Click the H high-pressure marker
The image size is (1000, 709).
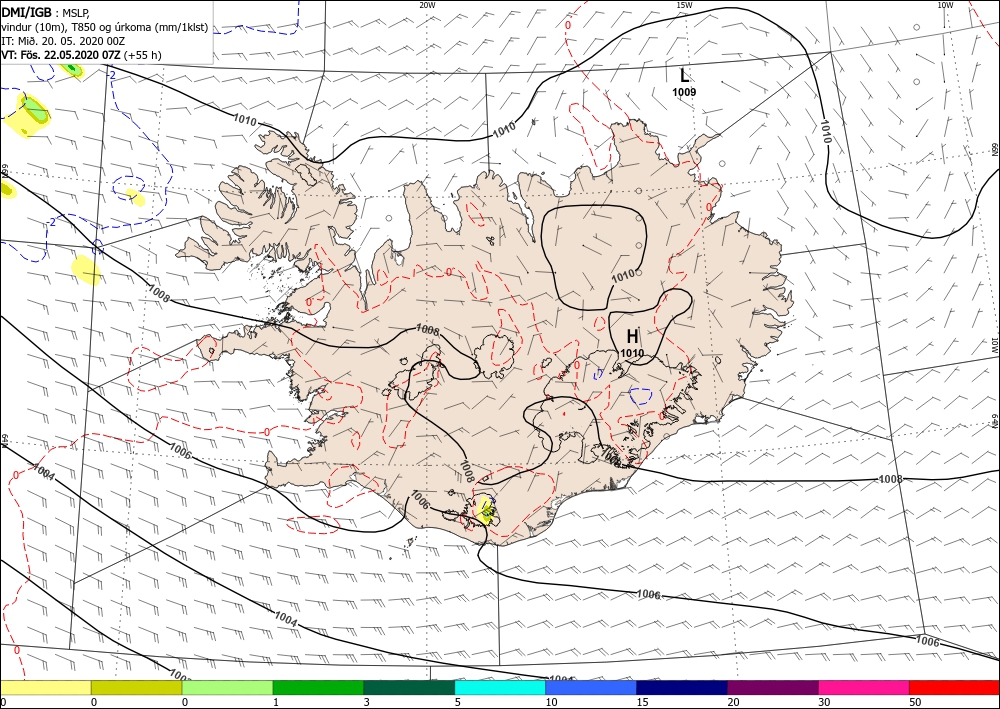[632, 337]
